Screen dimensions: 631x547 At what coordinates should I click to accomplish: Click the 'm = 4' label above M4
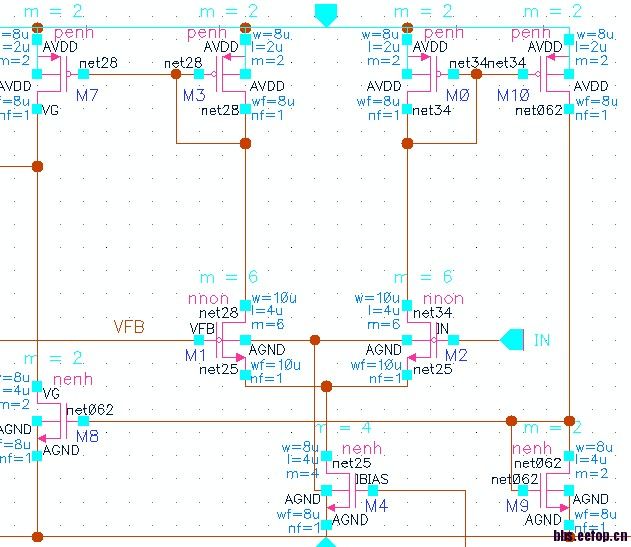(344, 427)
